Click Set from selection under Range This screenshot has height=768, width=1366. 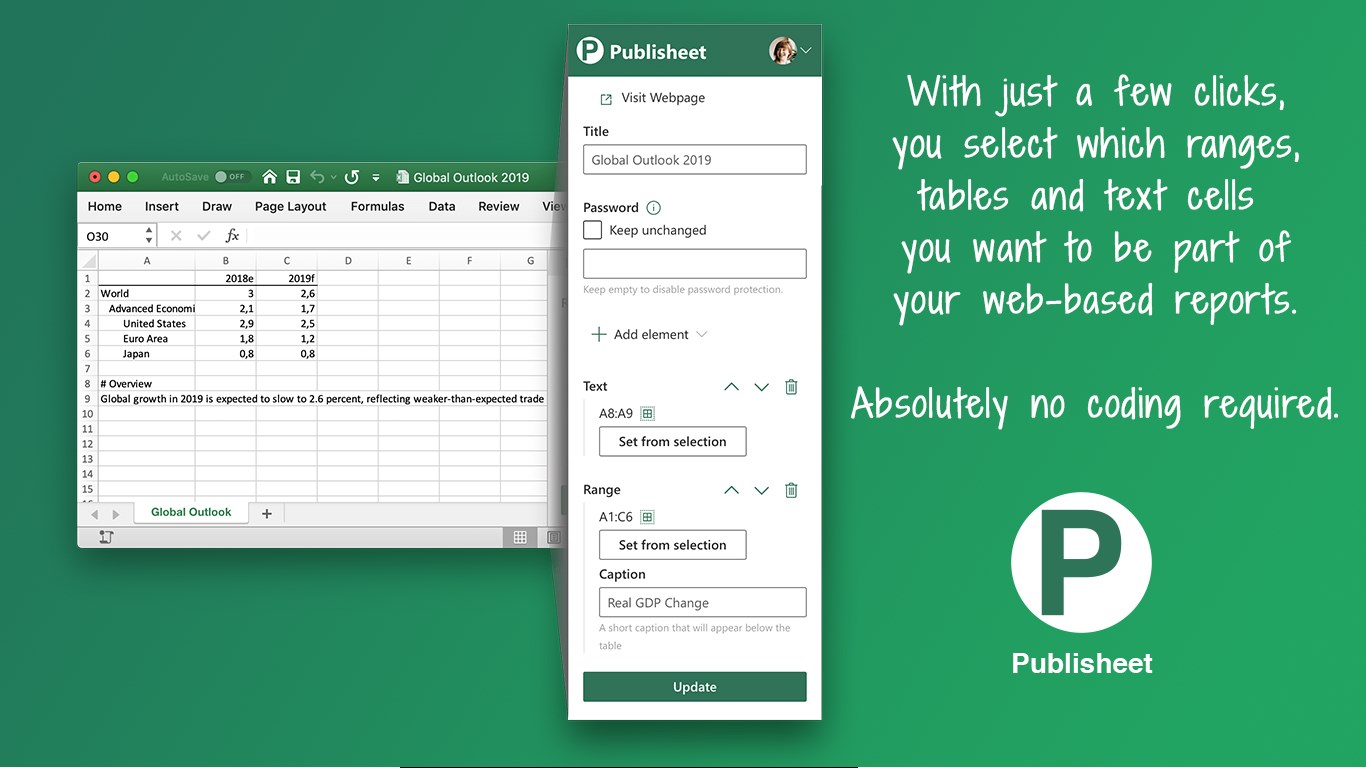click(x=673, y=545)
